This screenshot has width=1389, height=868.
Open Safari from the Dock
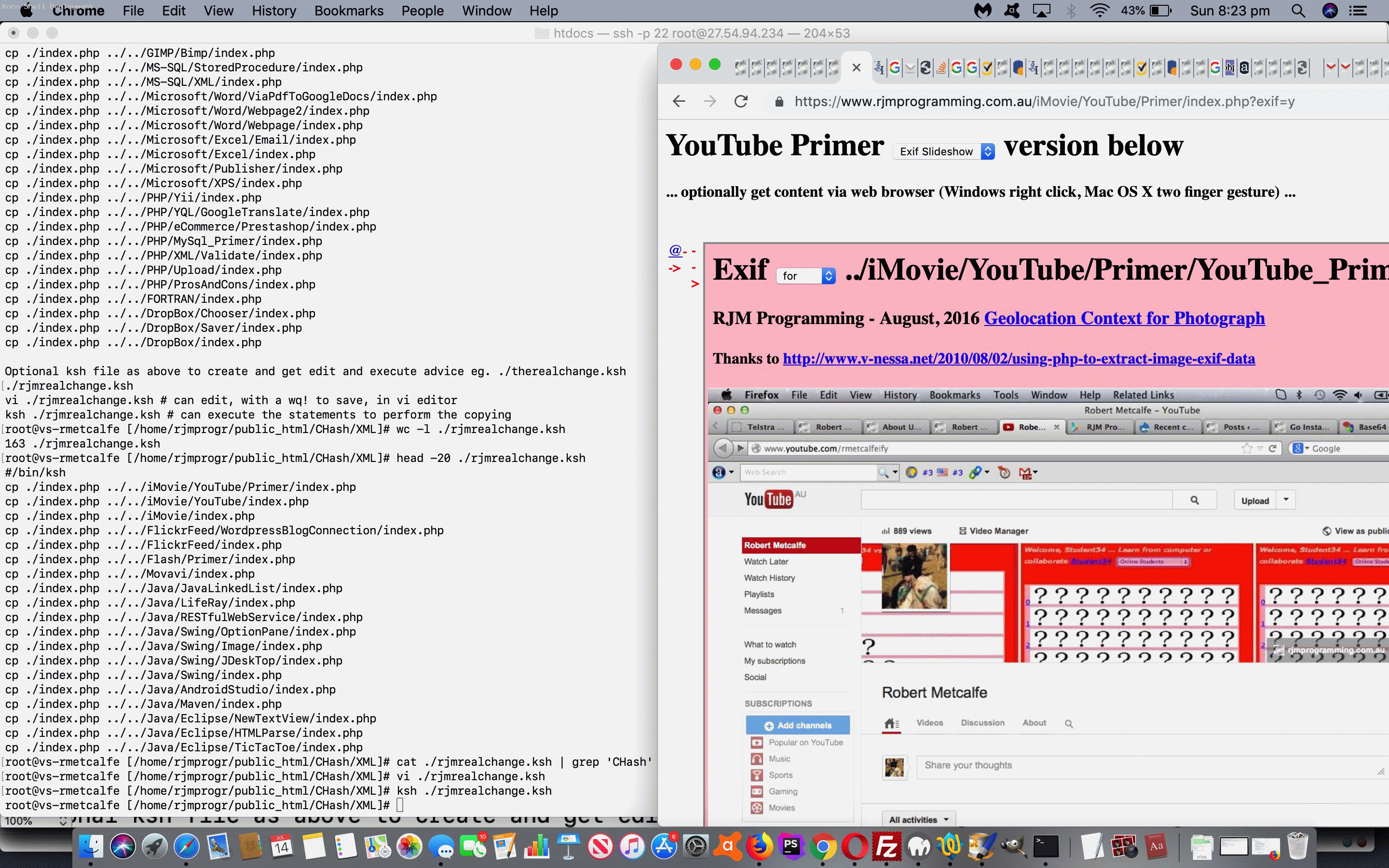[186, 846]
